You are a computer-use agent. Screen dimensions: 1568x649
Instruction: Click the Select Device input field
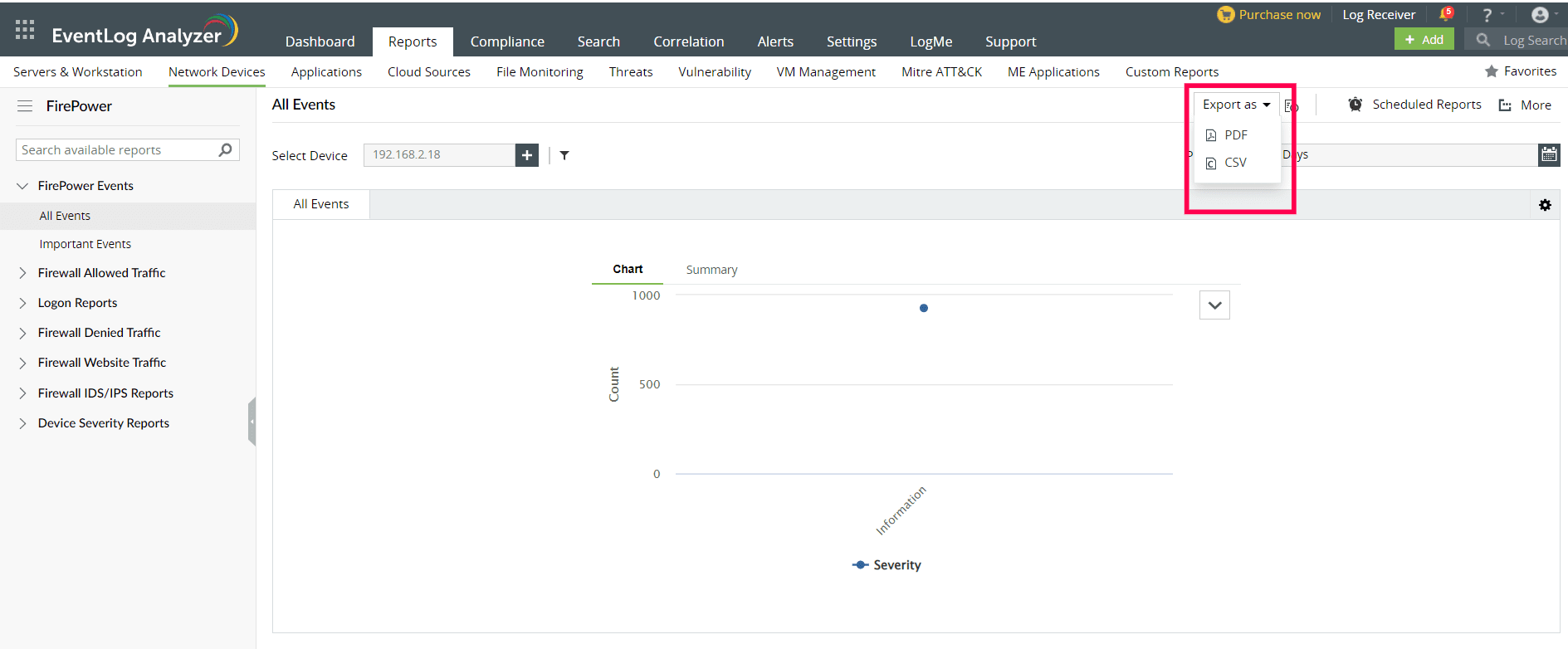440,155
